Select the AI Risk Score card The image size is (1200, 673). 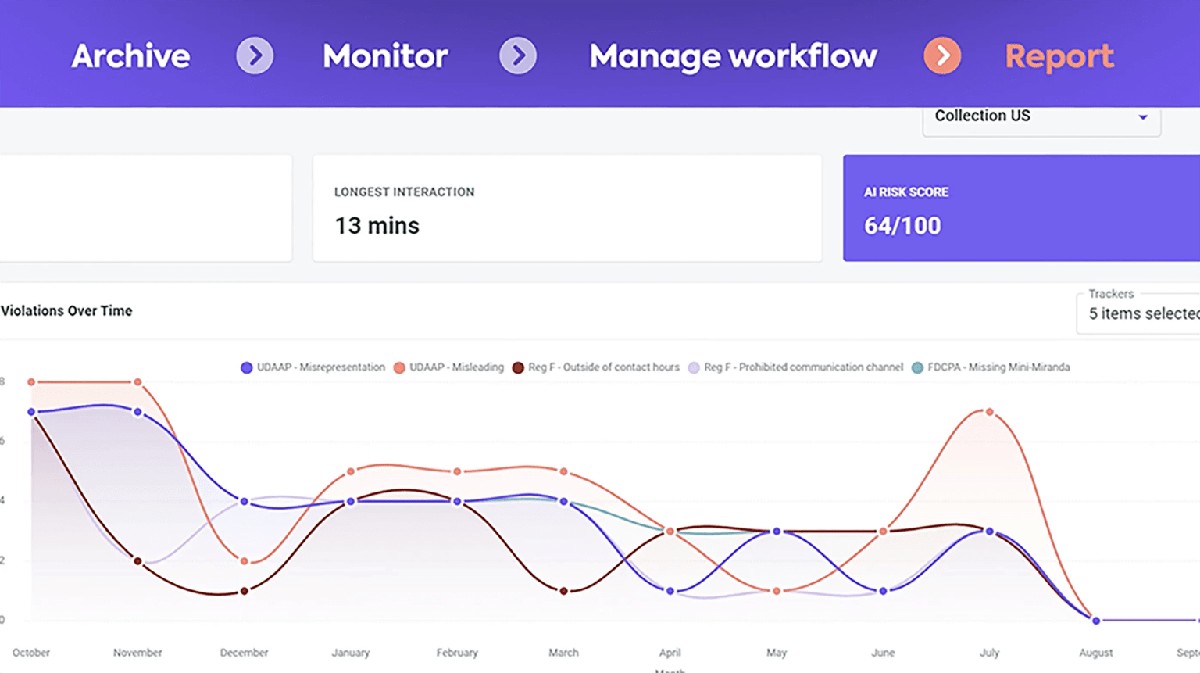[1021, 208]
